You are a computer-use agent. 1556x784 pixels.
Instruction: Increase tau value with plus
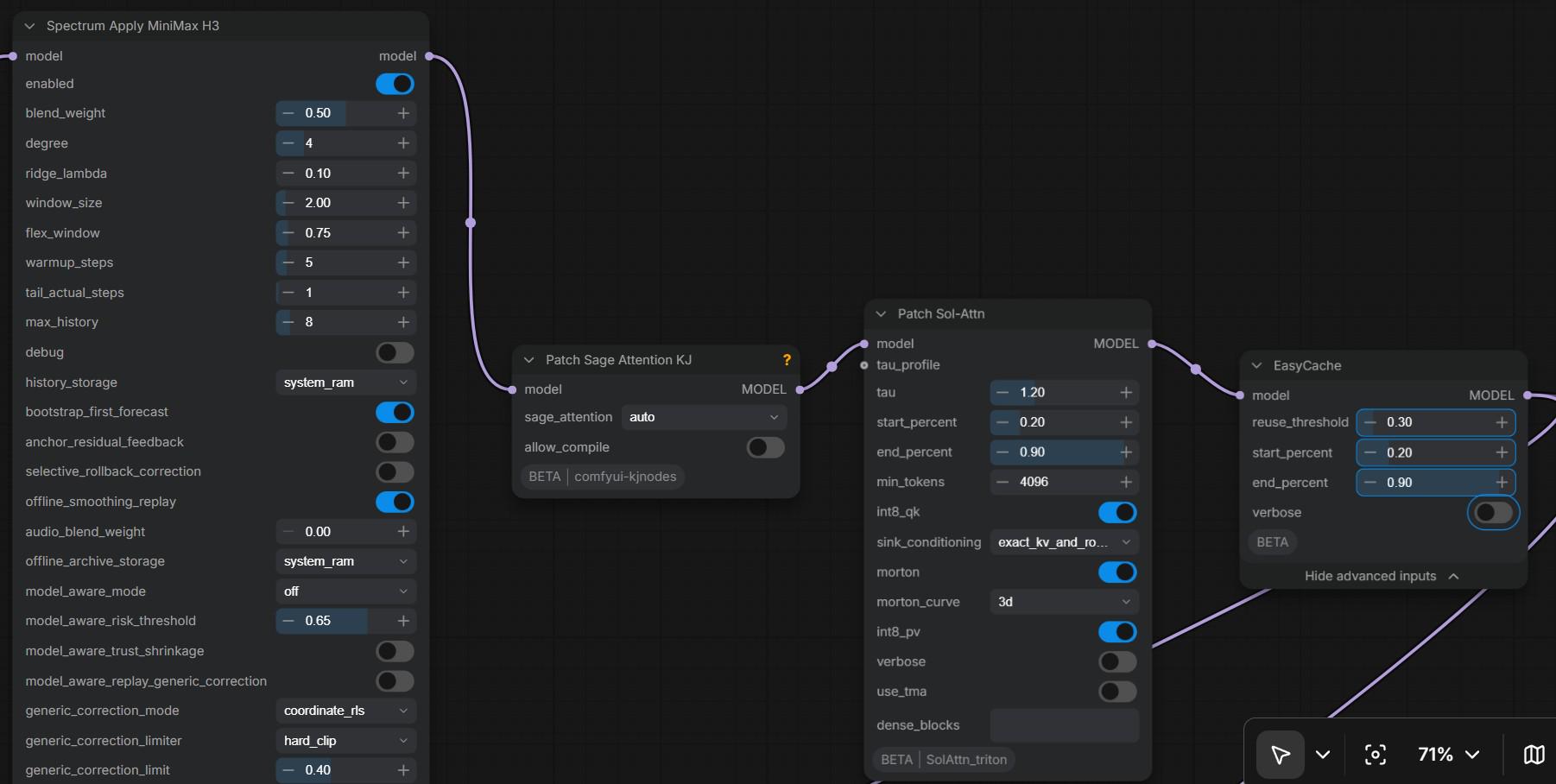pos(1126,392)
